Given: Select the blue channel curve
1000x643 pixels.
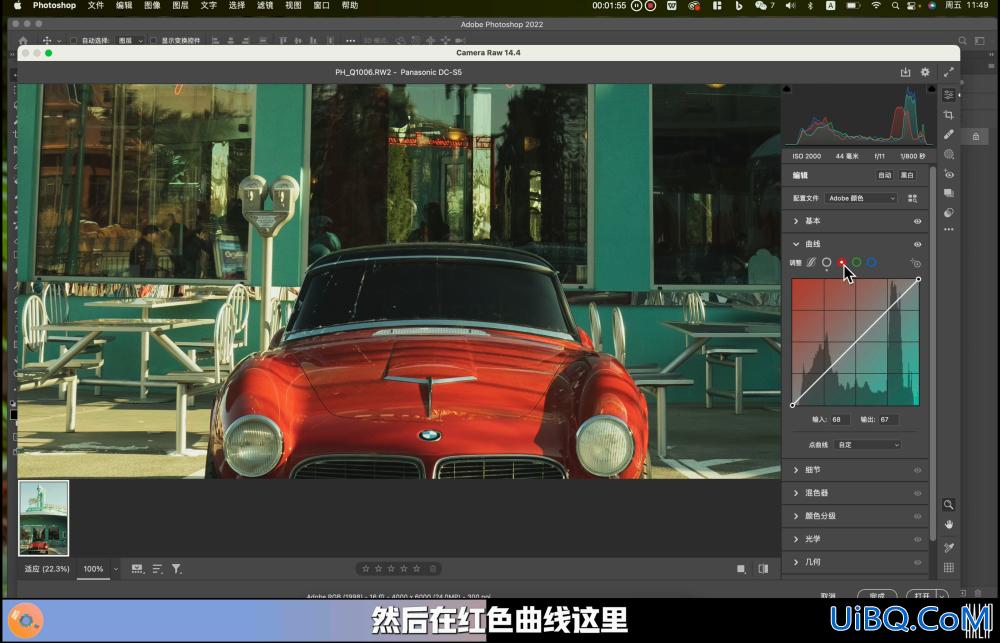Looking at the screenshot, I should [x=871, y=262].
